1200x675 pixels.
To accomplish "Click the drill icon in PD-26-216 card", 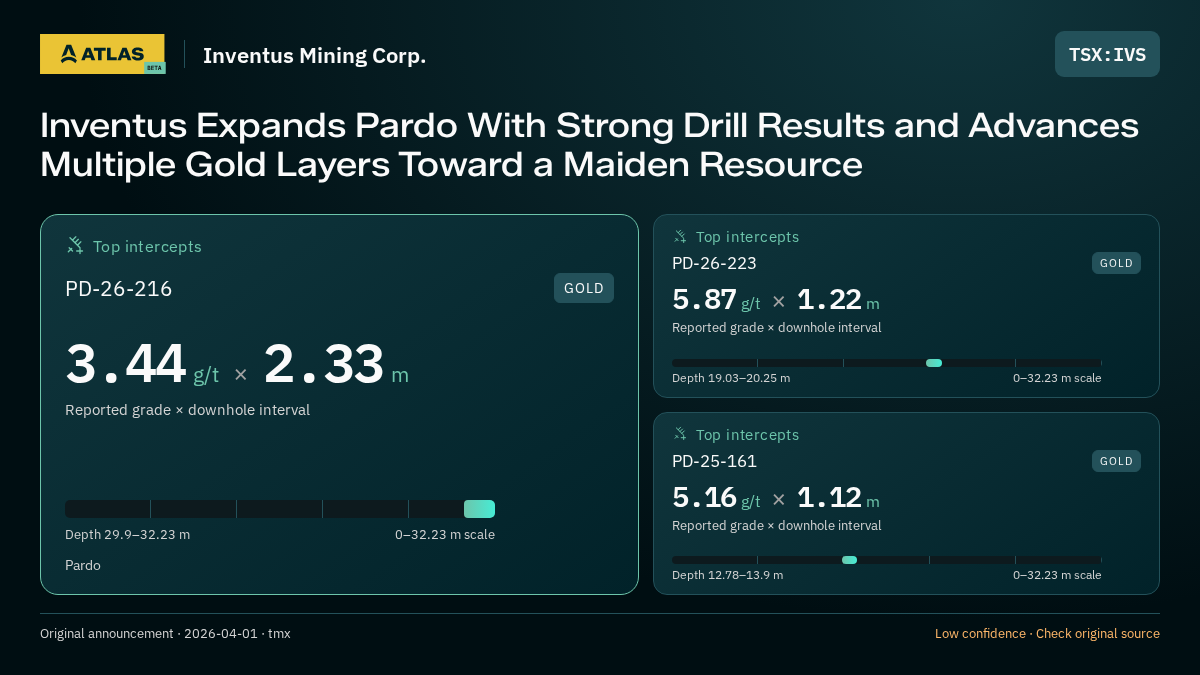I will 75,245.
